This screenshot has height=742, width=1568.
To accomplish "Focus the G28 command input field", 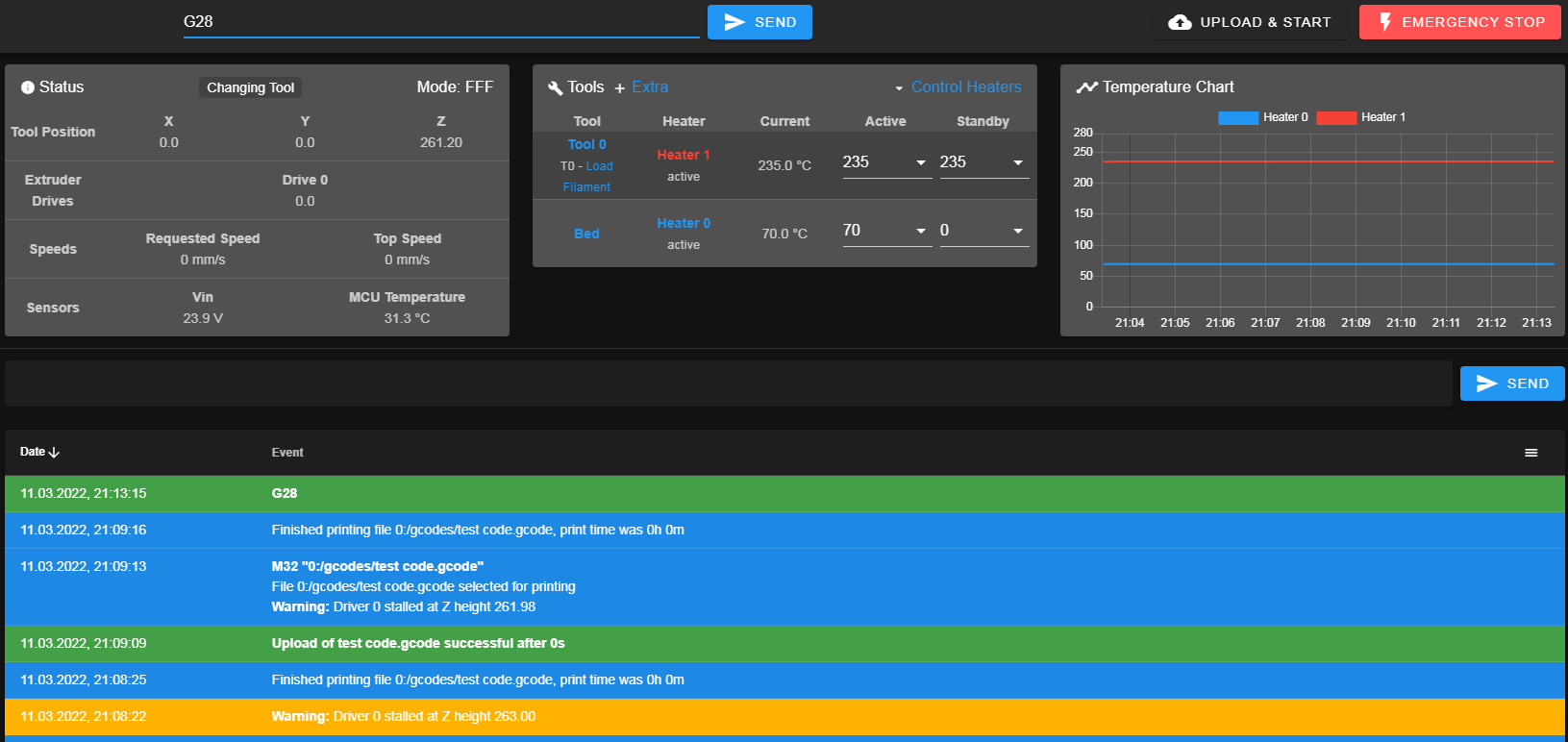I will [x=441, y=22].
